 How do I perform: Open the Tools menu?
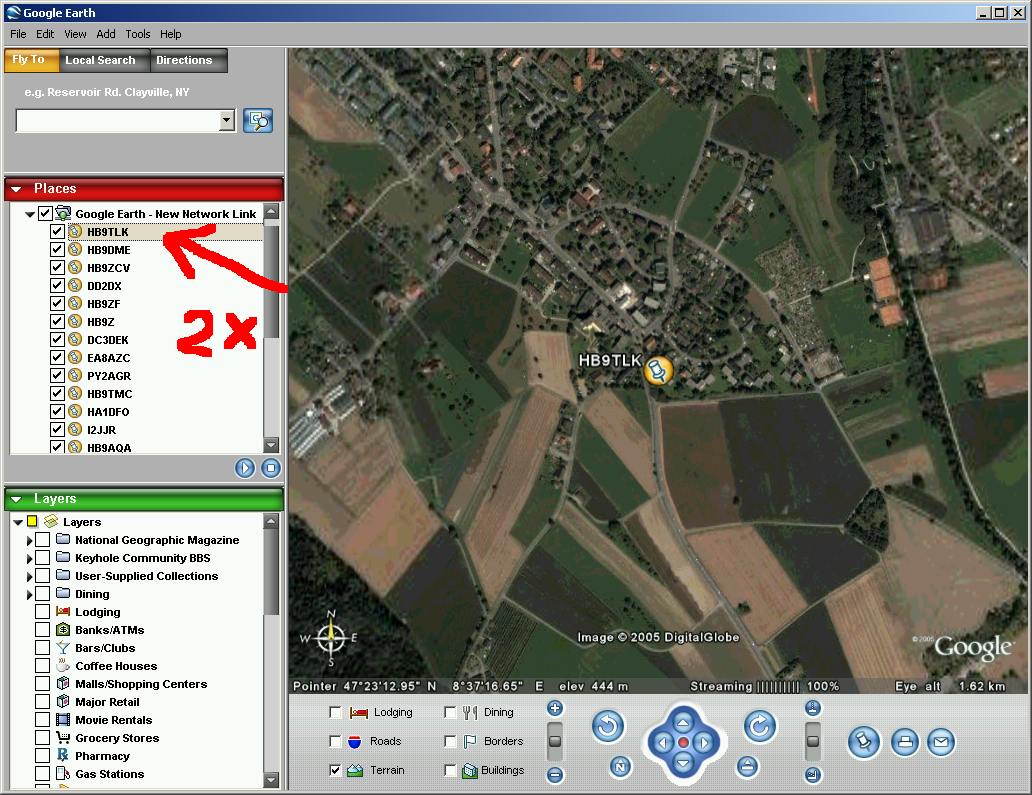tap(138, 34)
